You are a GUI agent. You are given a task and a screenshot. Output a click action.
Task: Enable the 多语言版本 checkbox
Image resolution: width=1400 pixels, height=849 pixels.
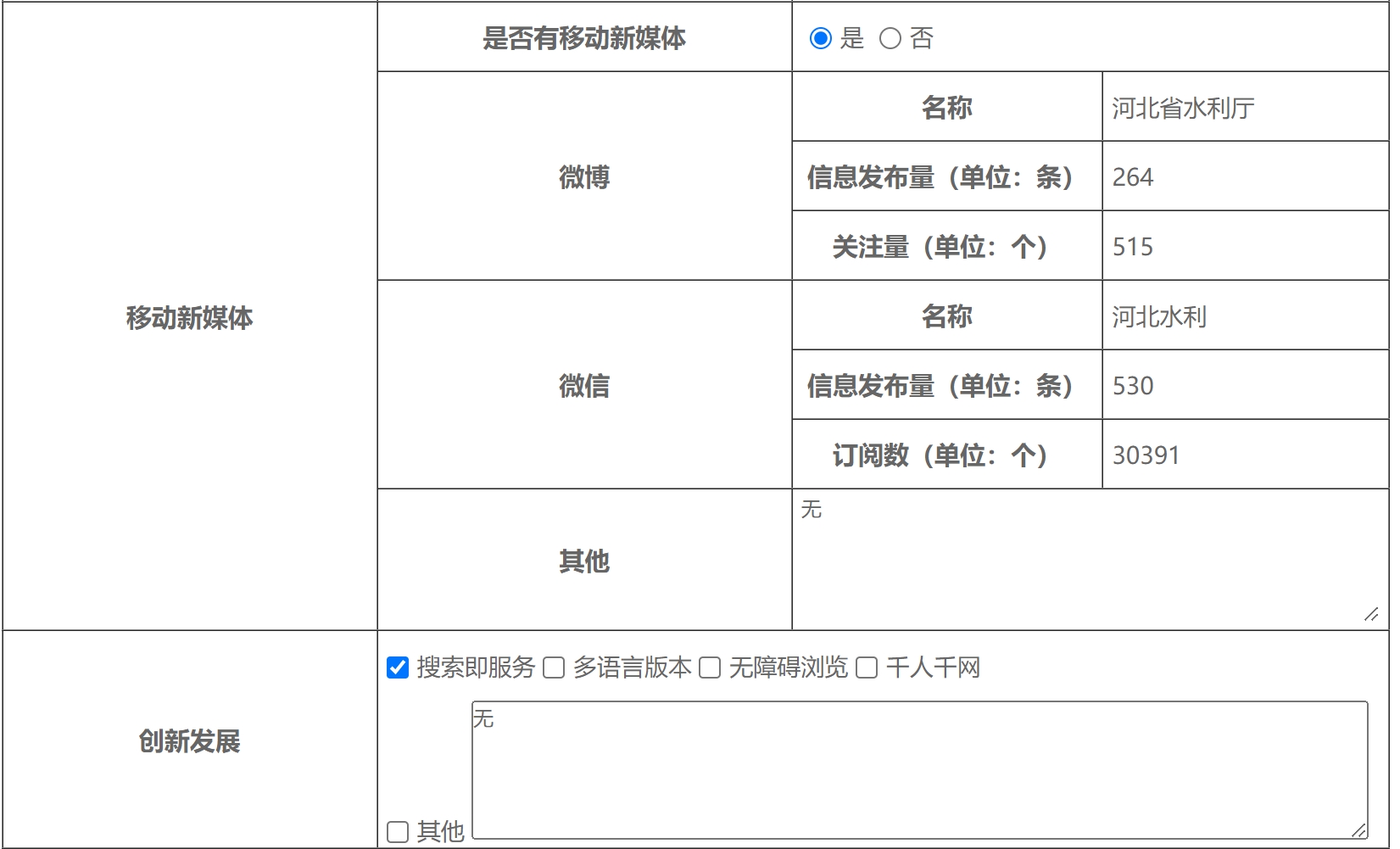pos(554,667)
